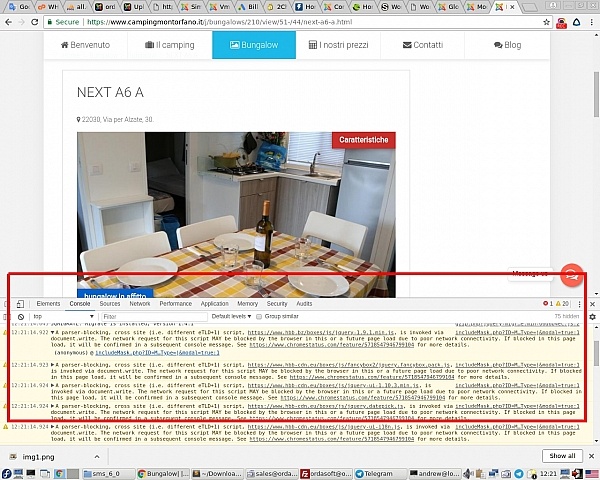Click the address bar URL
The image size is (600, 480).
pyautogui.click(x=219, y=22)
